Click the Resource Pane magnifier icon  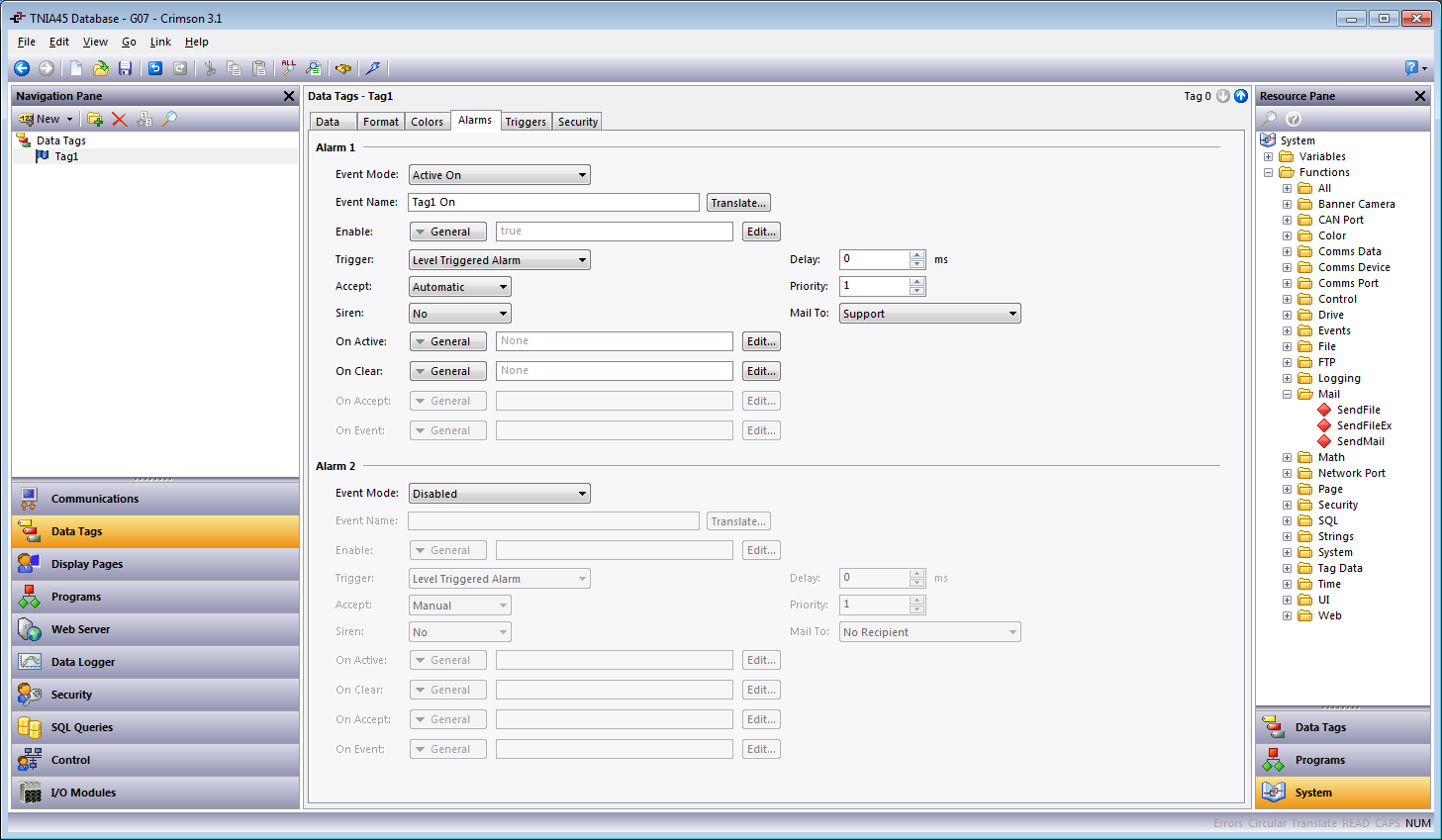pyautogui.click(x=1270, y=119)
